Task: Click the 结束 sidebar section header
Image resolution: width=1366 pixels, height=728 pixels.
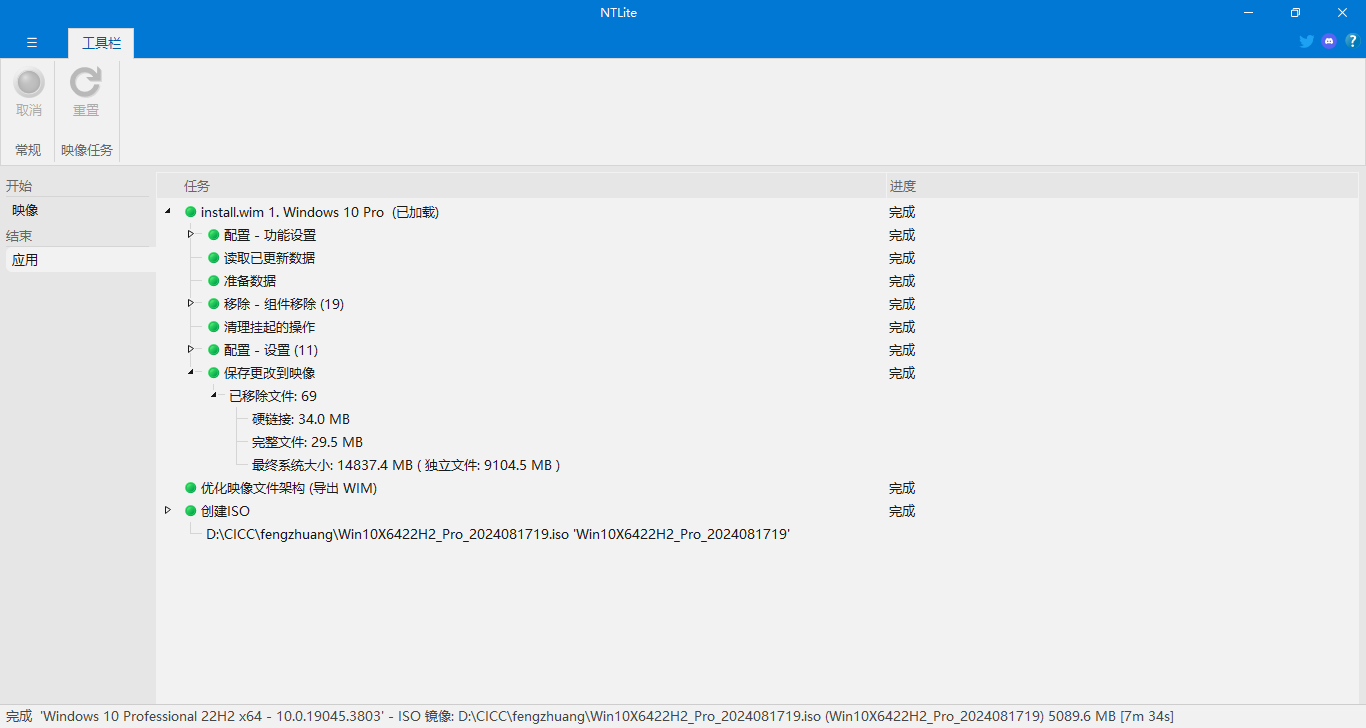Action: (19, 236)
